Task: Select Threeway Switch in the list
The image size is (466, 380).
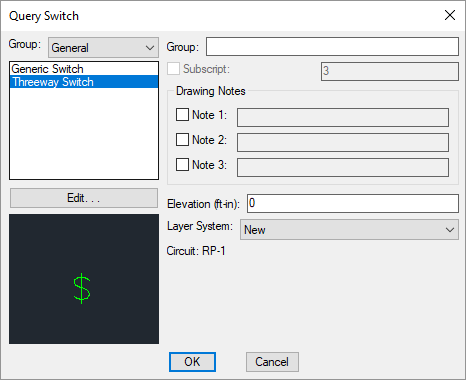Action: [x=84, y=82]
